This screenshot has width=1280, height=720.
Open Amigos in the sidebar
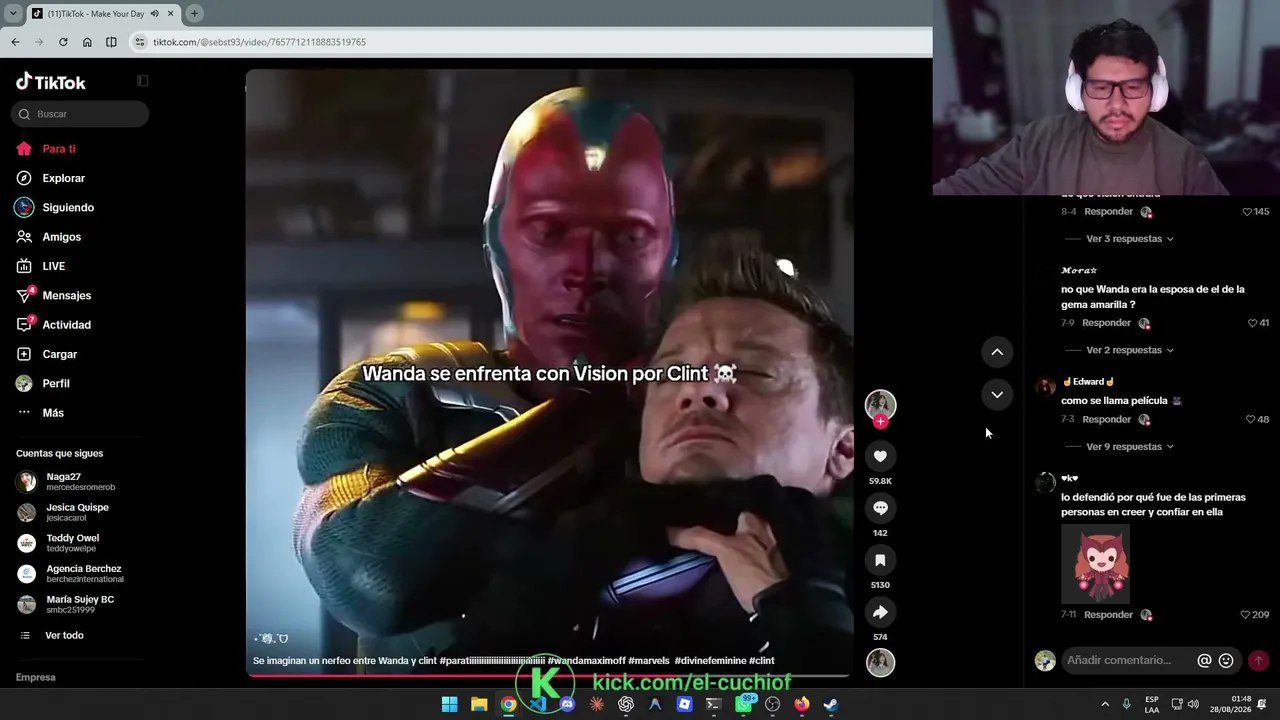point(61,237)
